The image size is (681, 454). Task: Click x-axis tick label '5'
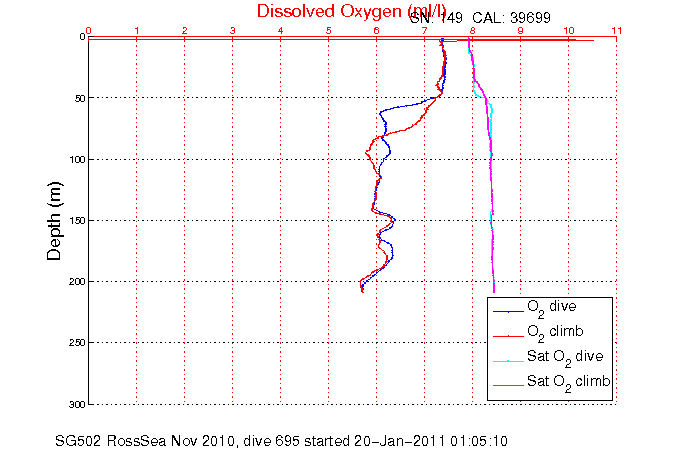coord(329,31)
